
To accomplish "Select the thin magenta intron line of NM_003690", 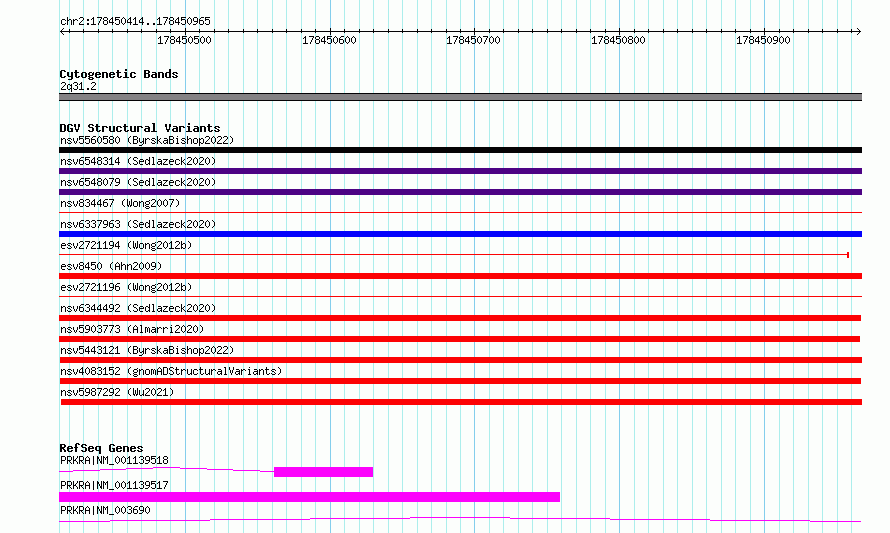I will point(460,519).
